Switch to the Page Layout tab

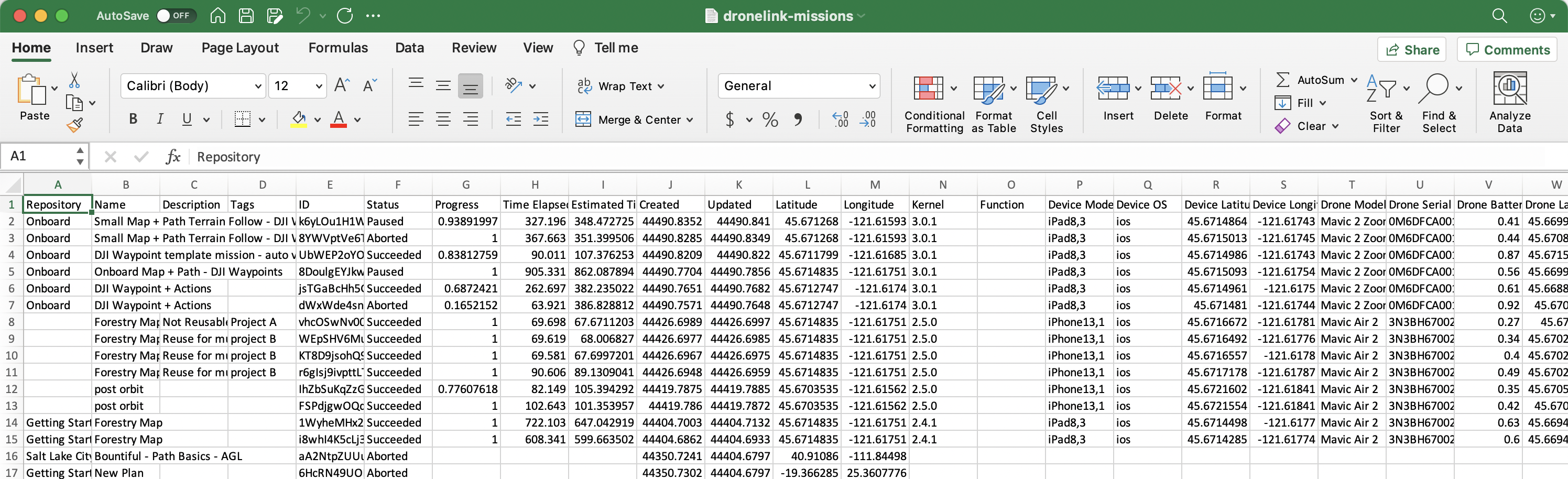tap(240, 48)
